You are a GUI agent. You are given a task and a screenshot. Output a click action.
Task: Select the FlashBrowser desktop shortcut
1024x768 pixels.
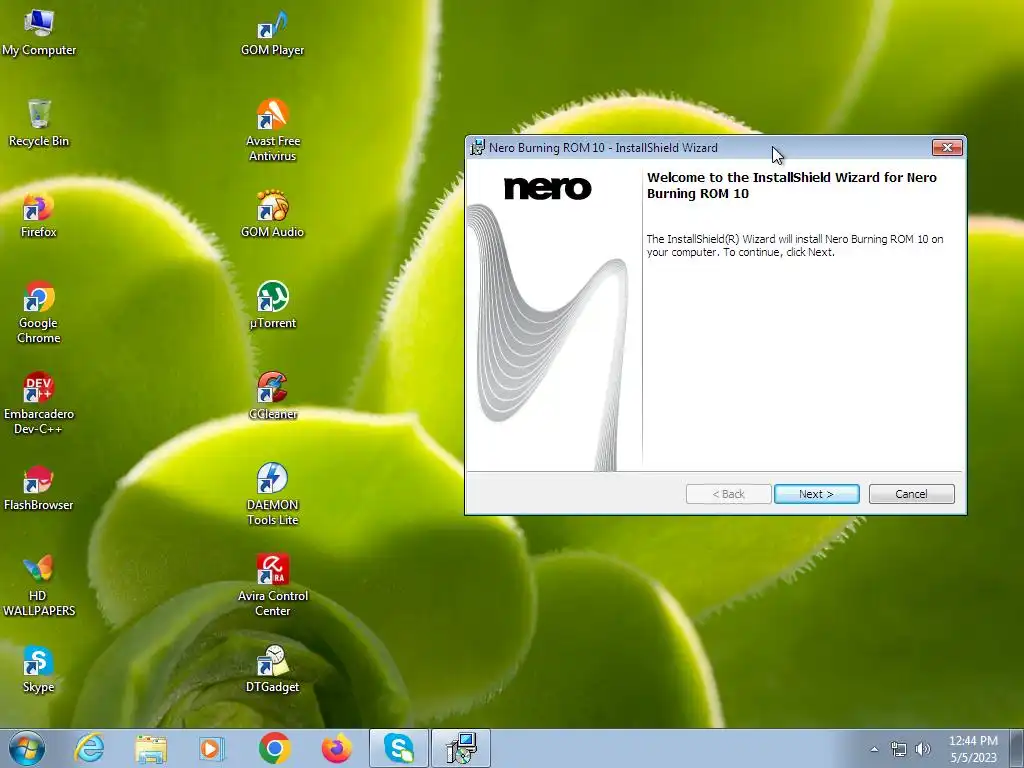point(39,488)
